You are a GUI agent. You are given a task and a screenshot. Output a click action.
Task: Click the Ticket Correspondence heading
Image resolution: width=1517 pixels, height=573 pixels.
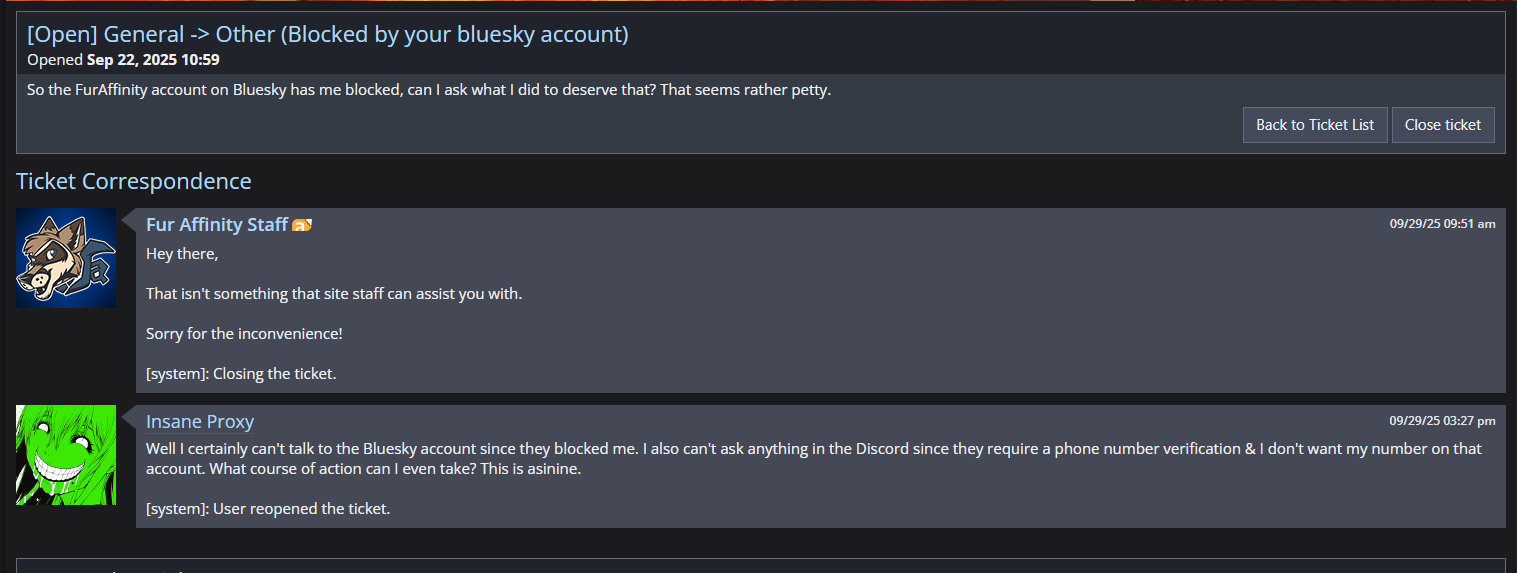click(x=134, y=181)
